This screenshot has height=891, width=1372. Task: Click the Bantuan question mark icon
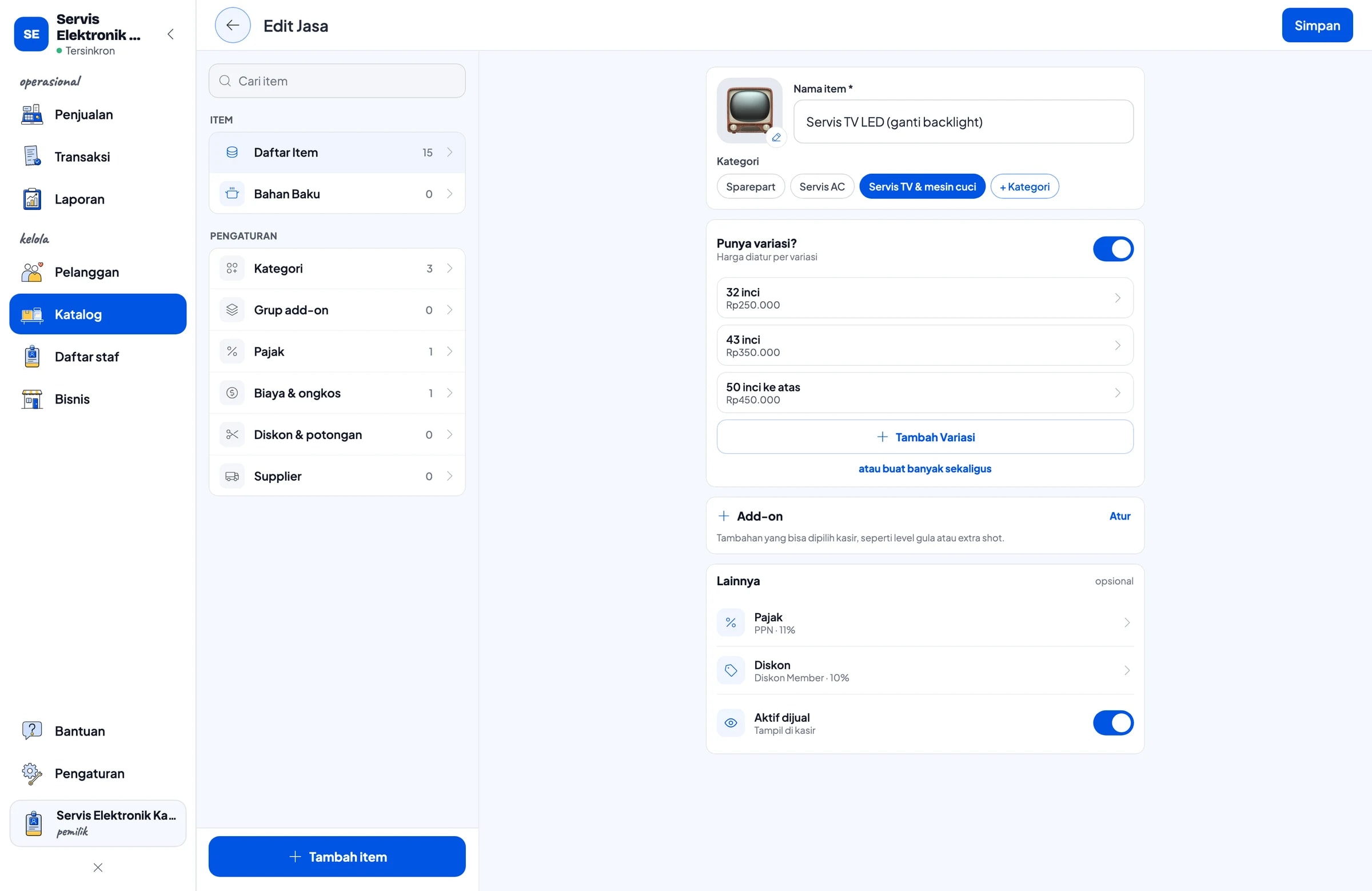coord(31,731)
